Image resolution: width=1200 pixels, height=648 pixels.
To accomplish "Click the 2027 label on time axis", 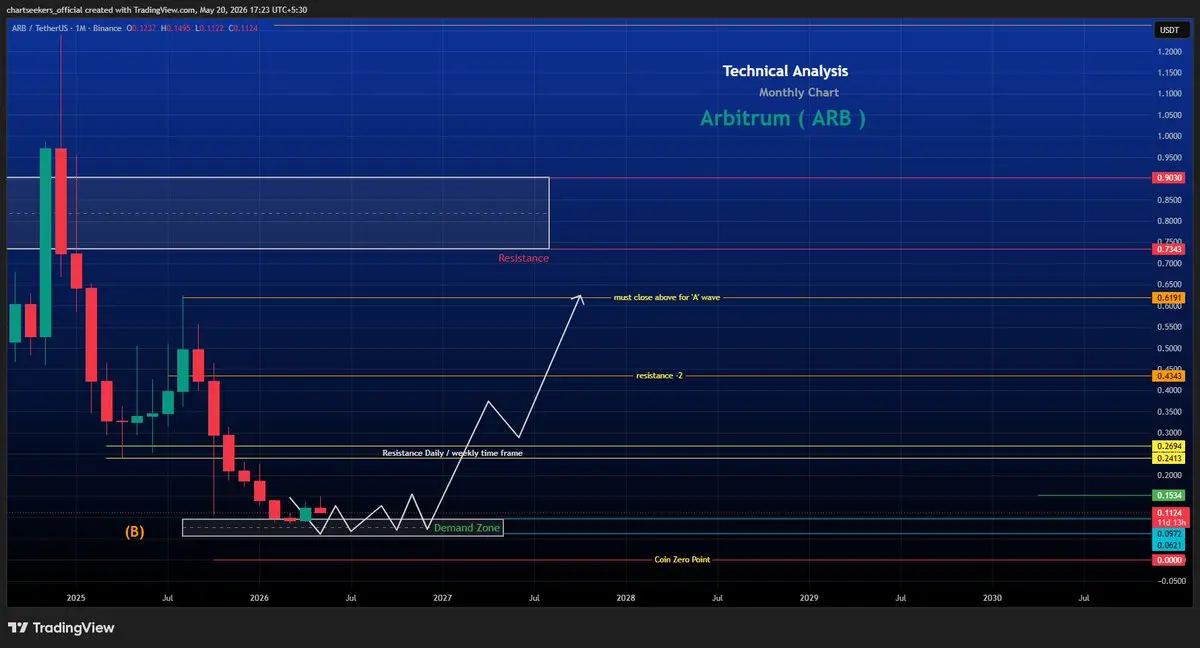I will click(x=443, y=598).
